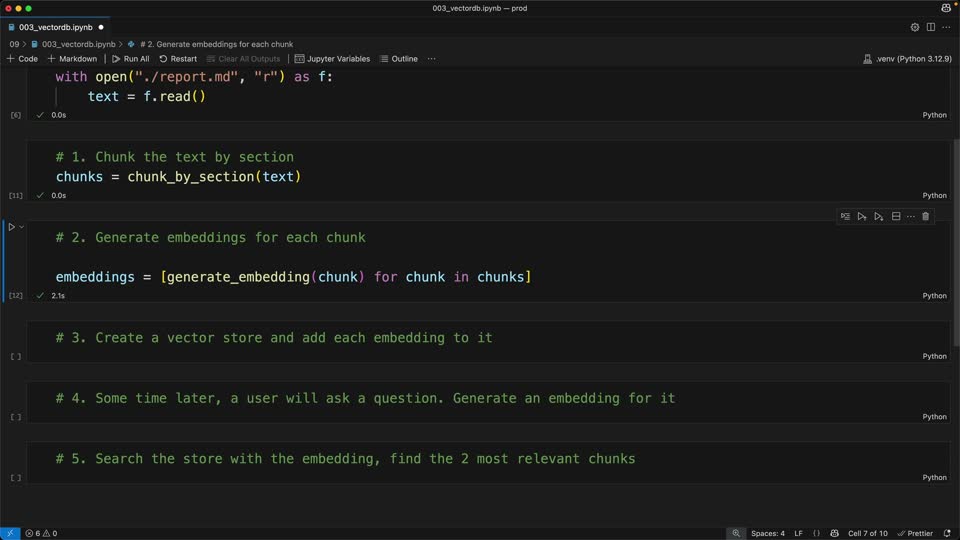960x540 pixels.
Task: Open Copilot status icon in status bar
Action: tap(834, 533)
